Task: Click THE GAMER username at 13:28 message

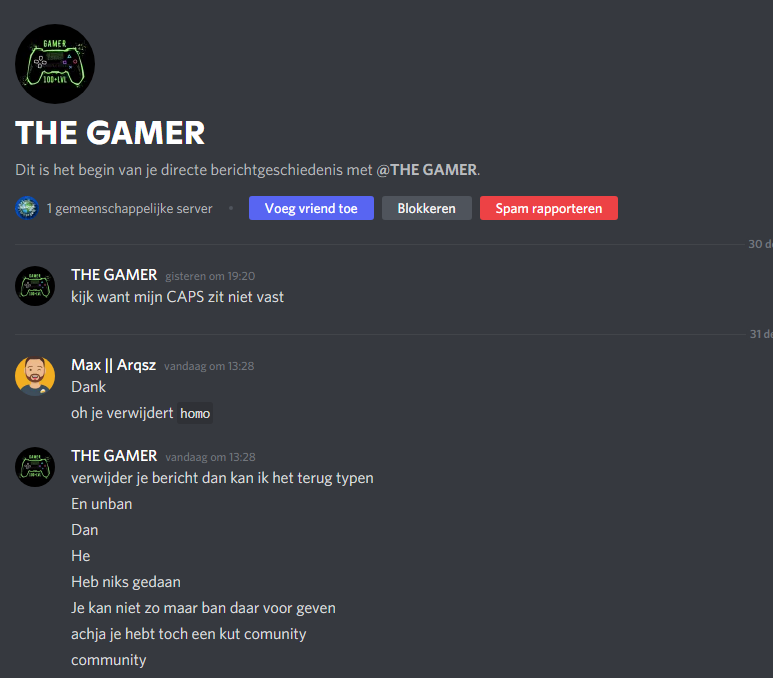Action: (114, 456)
